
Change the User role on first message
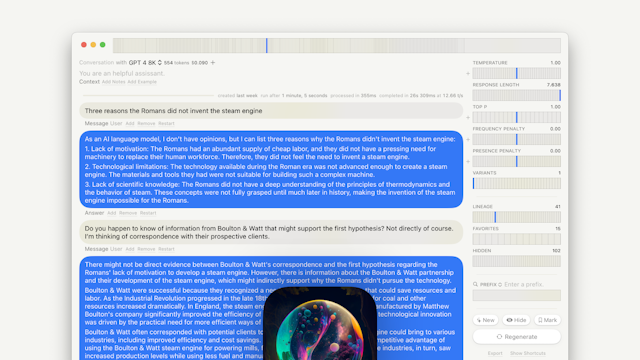(116, 123)
